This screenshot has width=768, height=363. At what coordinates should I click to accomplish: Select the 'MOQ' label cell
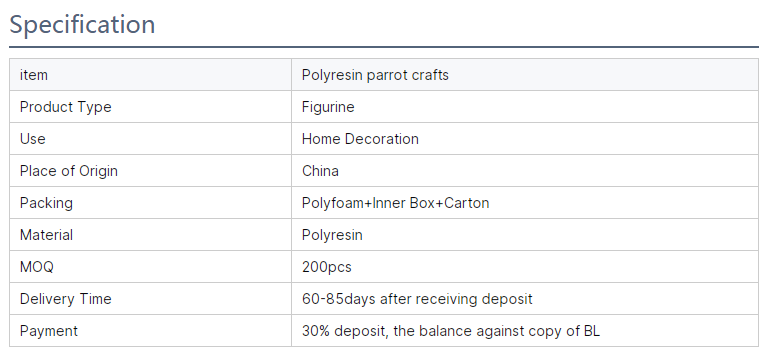tap(150, 267)
